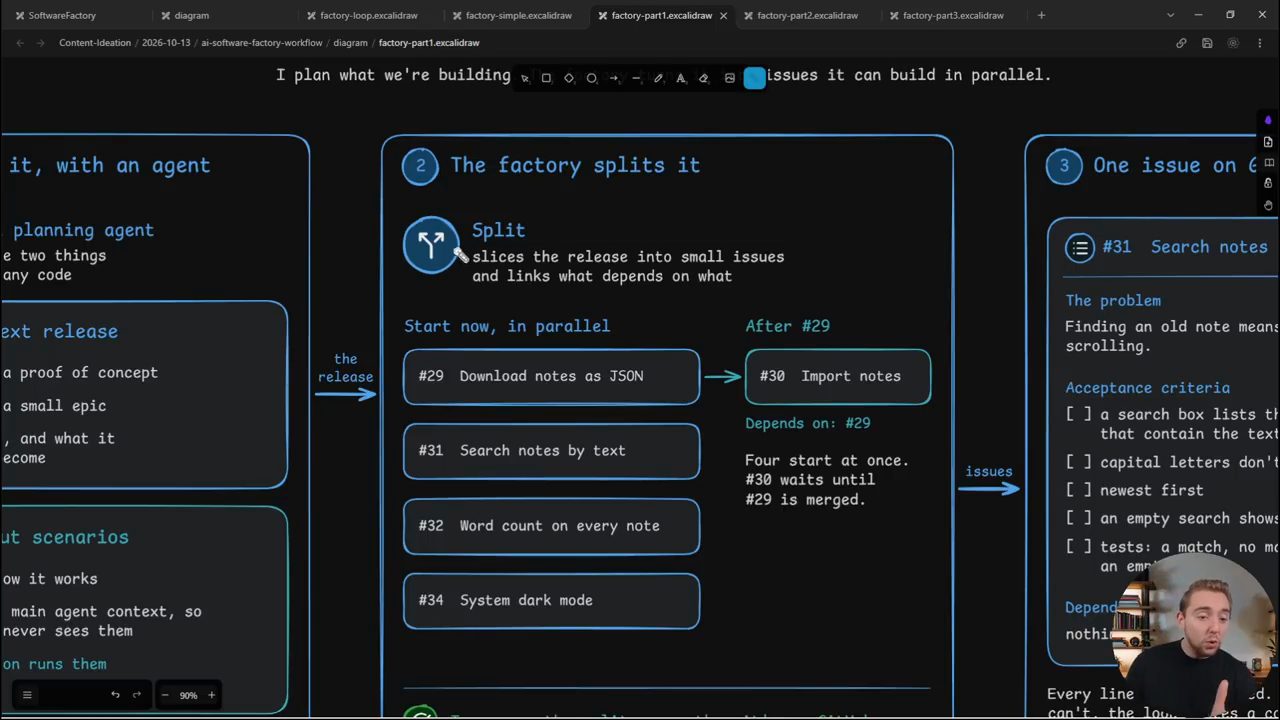The image size is (1280, 720).
Task: Select the Diamond shape tool
Action: [569, 78]
